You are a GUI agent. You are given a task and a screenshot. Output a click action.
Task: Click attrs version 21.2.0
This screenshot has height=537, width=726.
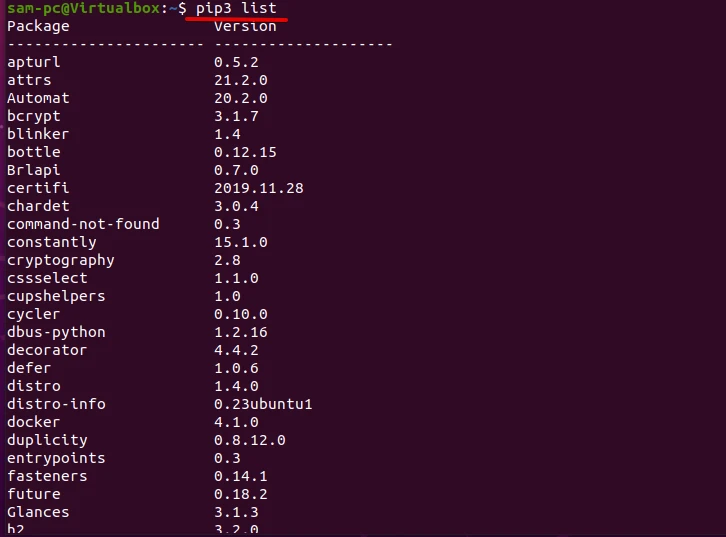click(241, 81)
